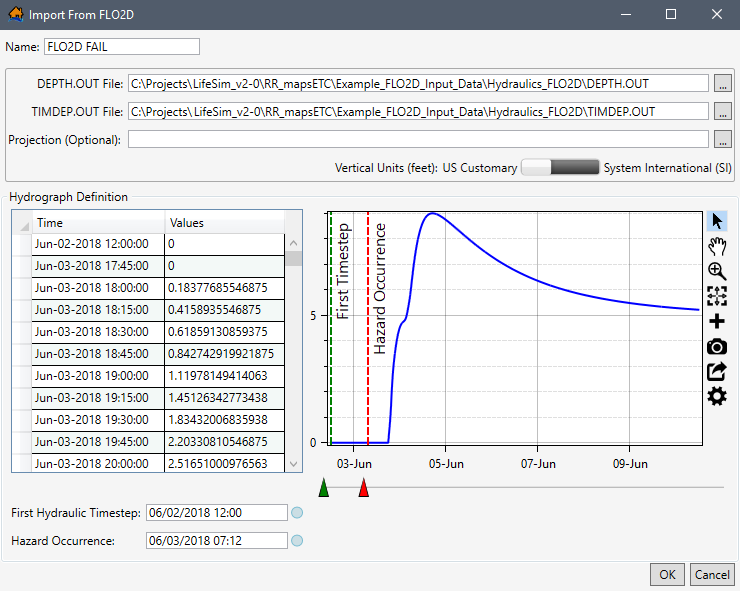The width and height of the screenshot is (740, 591).
Task: Take chart snapshot with camera icon
Action: 717,346
